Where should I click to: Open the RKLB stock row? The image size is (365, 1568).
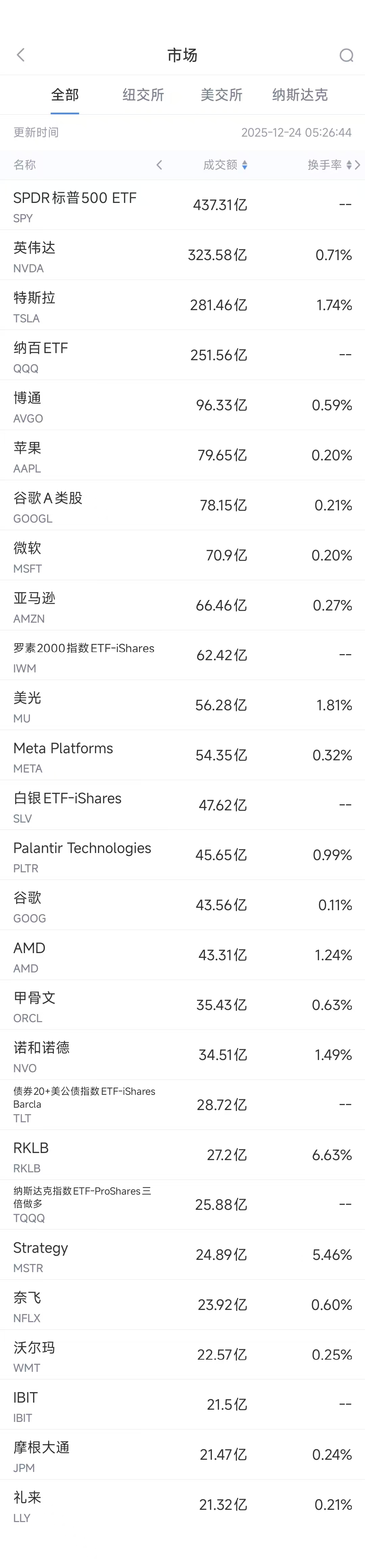[x=182, y=1155]
